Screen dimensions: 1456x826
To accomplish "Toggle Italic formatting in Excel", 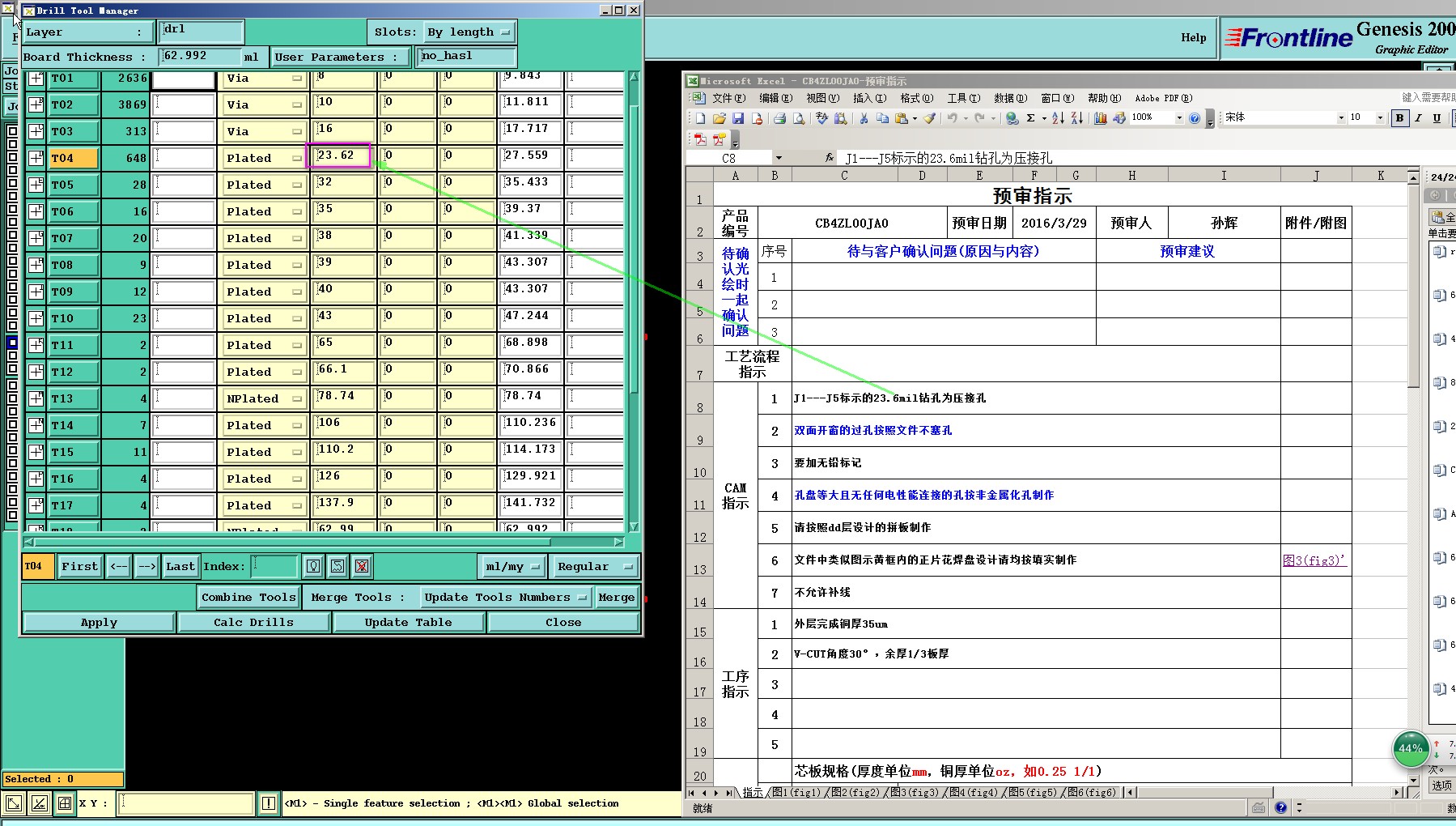I will point(1418,118).
